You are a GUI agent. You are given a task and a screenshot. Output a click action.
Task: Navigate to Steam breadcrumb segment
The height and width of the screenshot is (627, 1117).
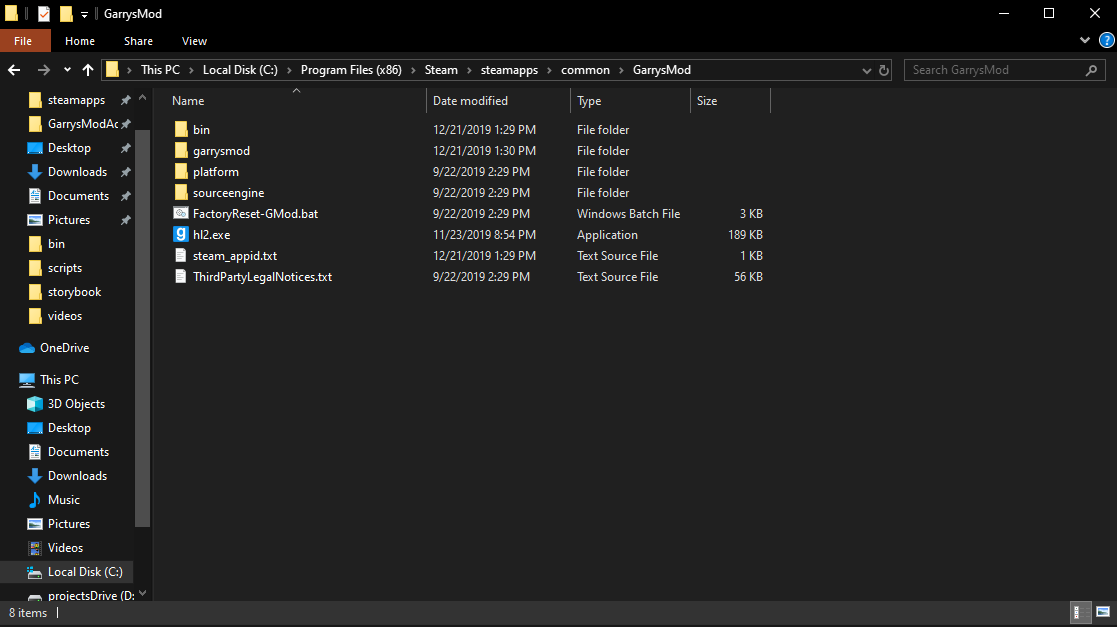pyautogui.click(x=441, y=70)
